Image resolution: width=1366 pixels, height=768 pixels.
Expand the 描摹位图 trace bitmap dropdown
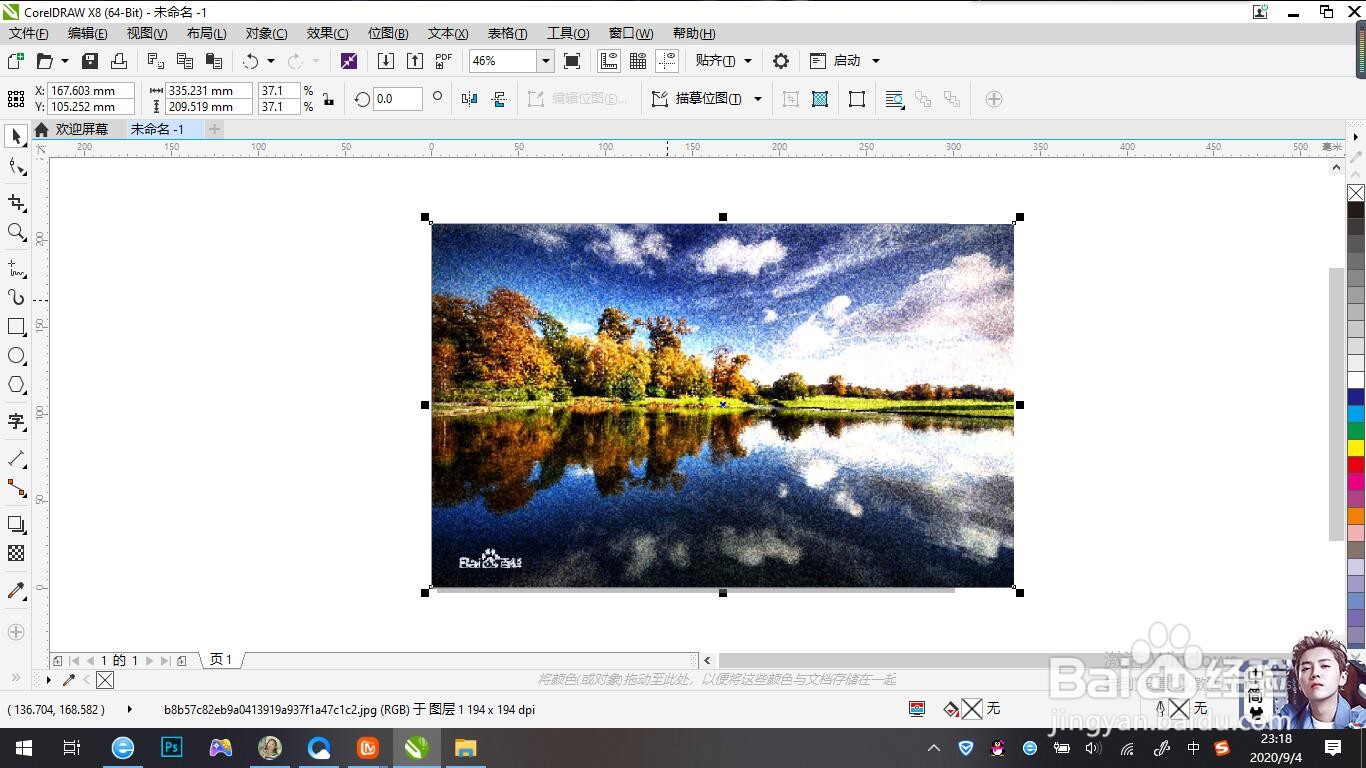(x=758, y=99)
